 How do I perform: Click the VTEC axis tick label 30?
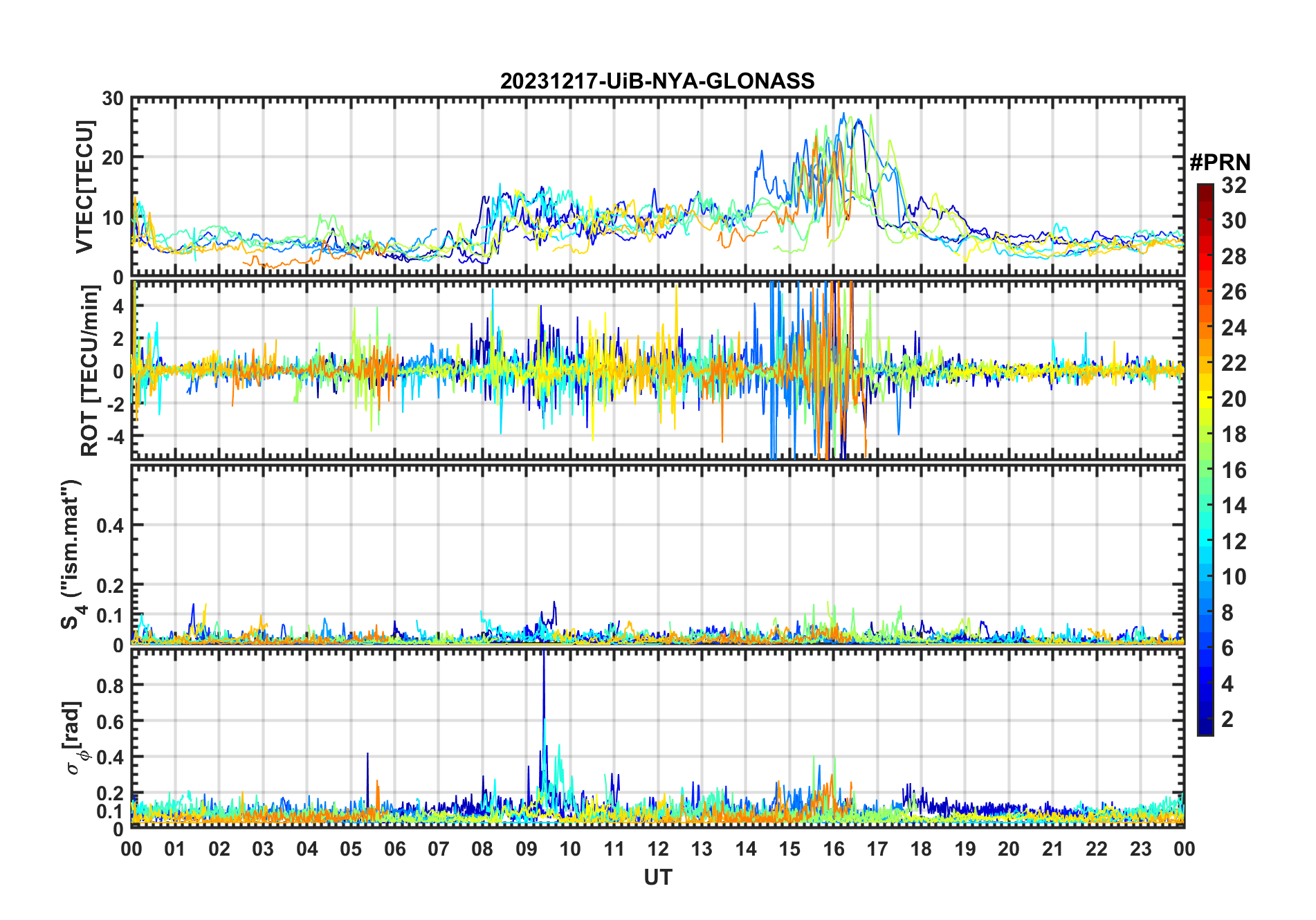113,99
